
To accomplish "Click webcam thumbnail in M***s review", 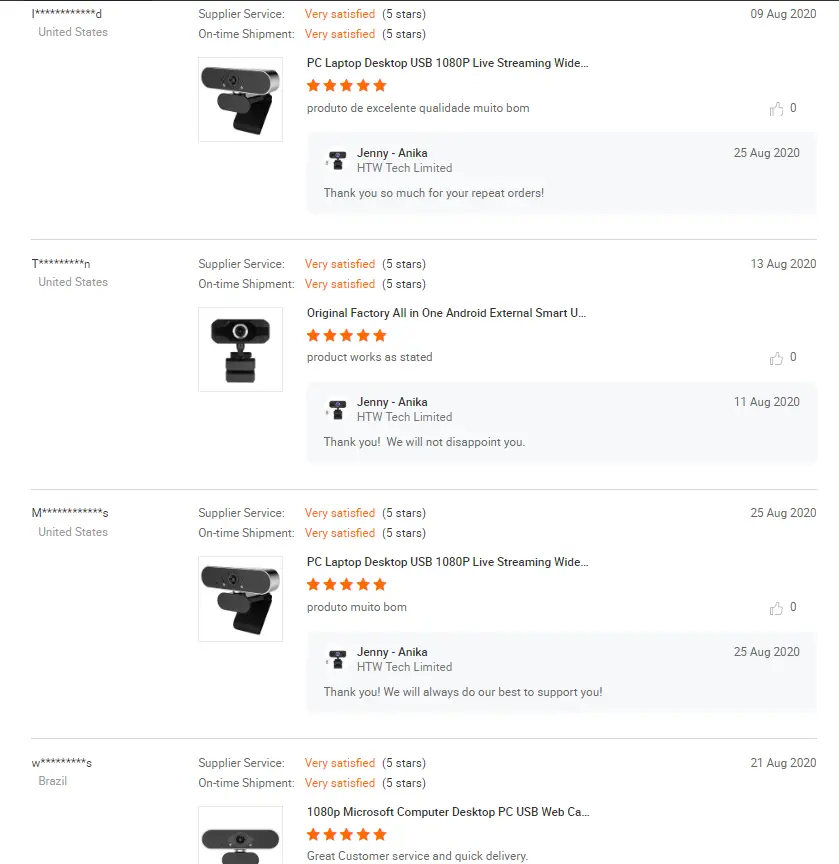I will (240, 599).
